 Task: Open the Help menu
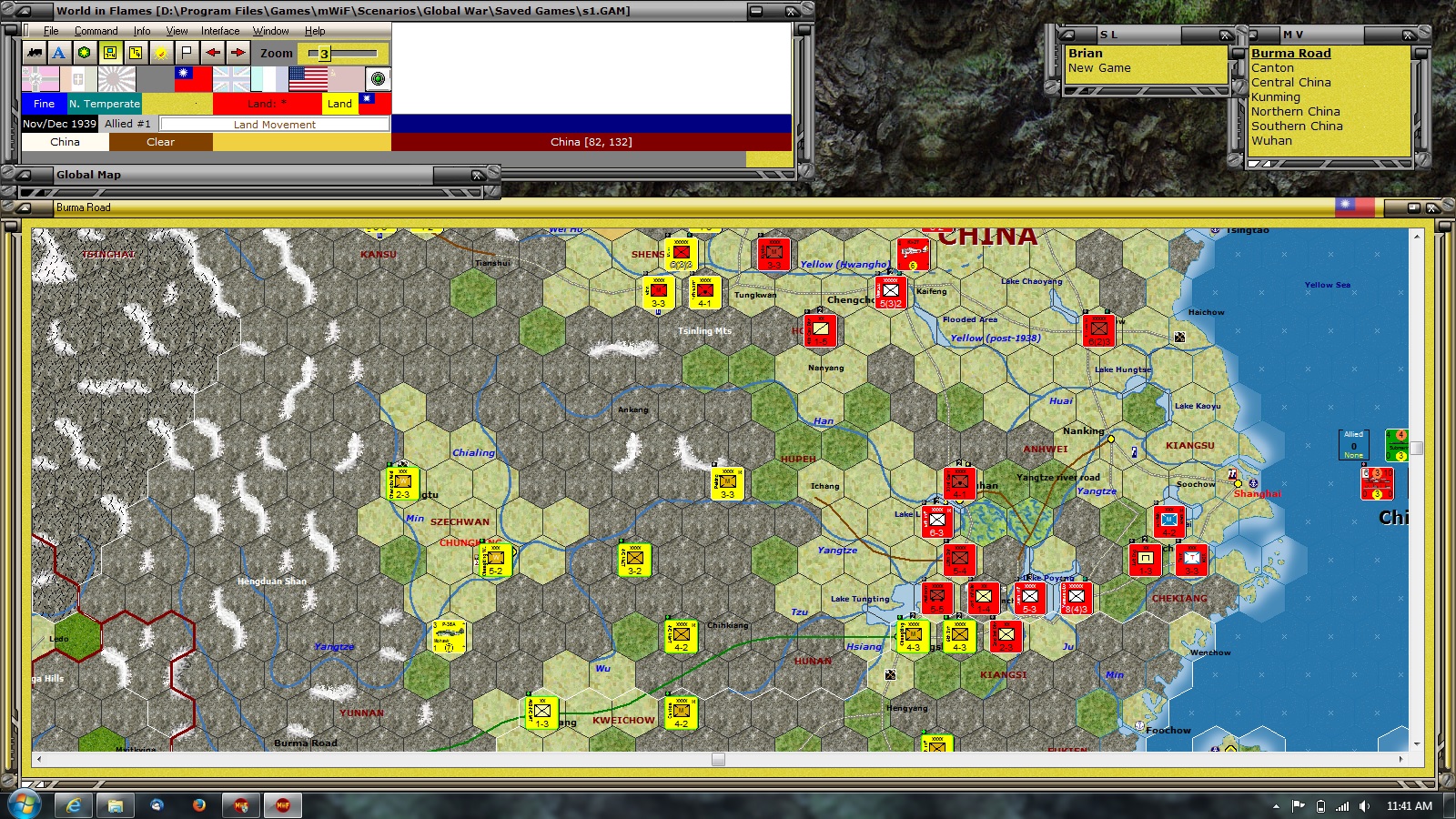point(315,31)
